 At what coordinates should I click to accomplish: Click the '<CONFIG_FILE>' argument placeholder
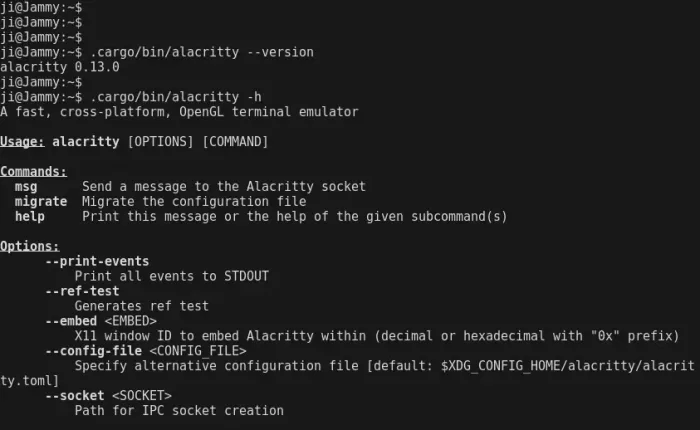198,351
